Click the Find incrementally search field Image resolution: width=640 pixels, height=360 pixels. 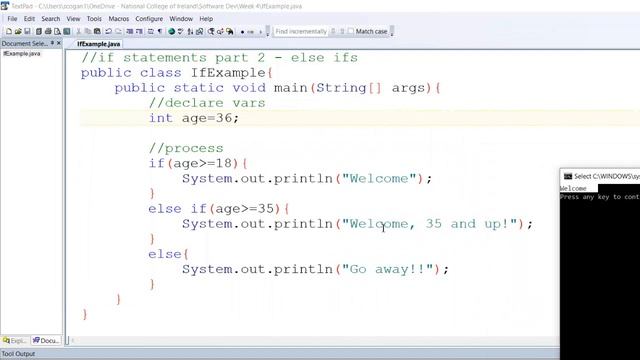pos(301,31)
